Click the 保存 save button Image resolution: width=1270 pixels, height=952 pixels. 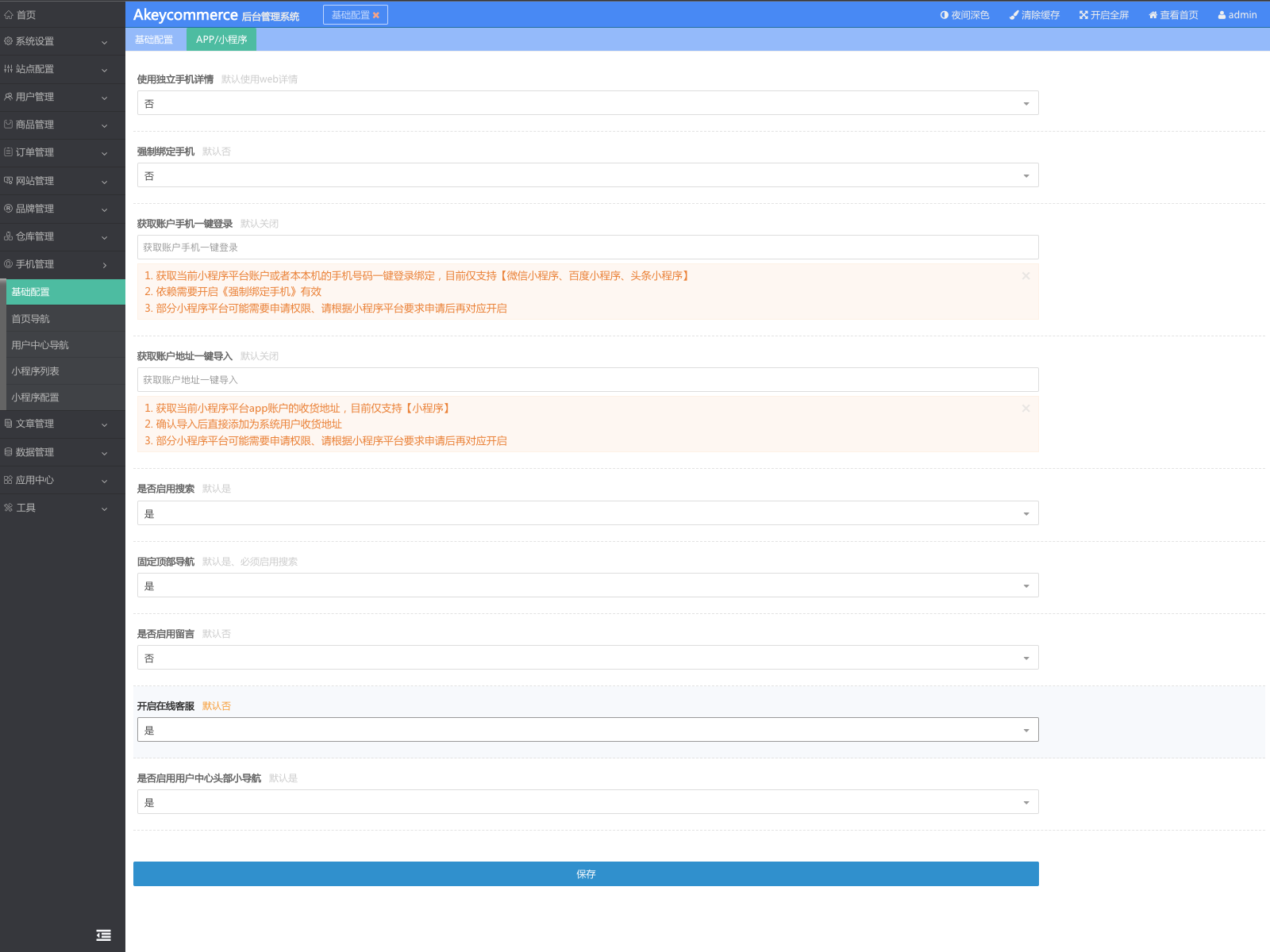point(586,874)
